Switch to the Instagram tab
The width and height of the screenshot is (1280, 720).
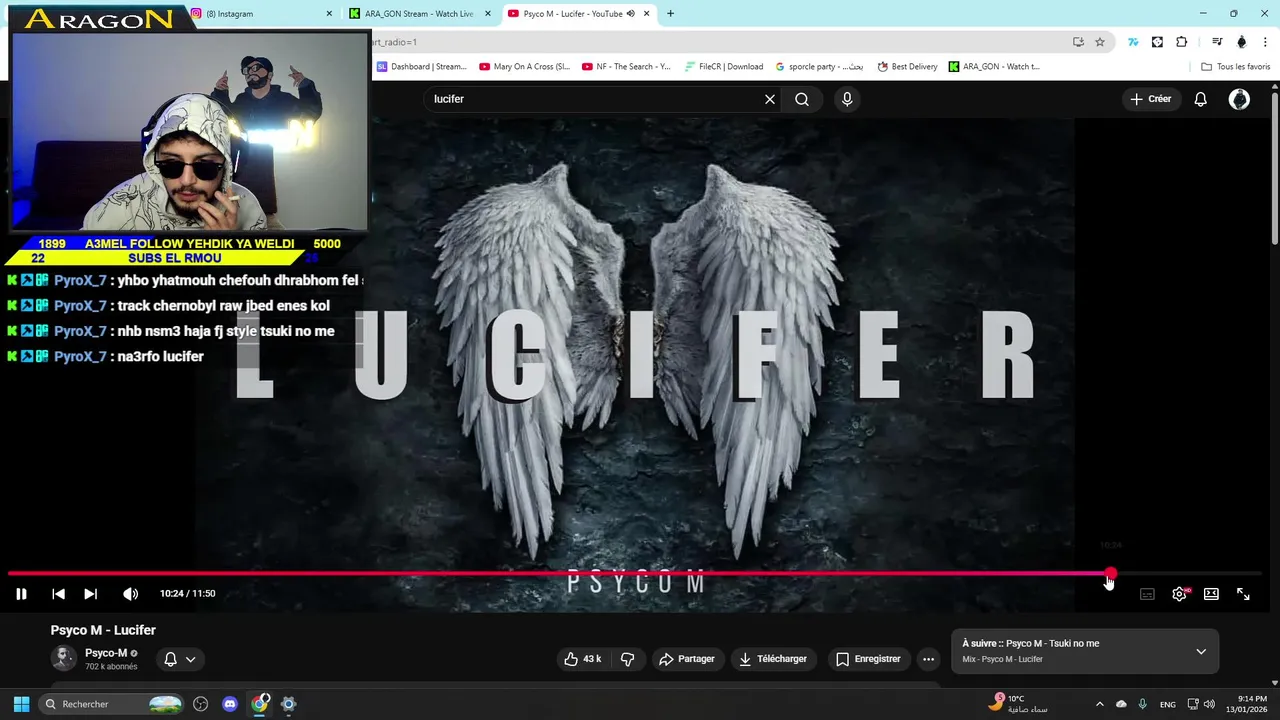[260, 14]
